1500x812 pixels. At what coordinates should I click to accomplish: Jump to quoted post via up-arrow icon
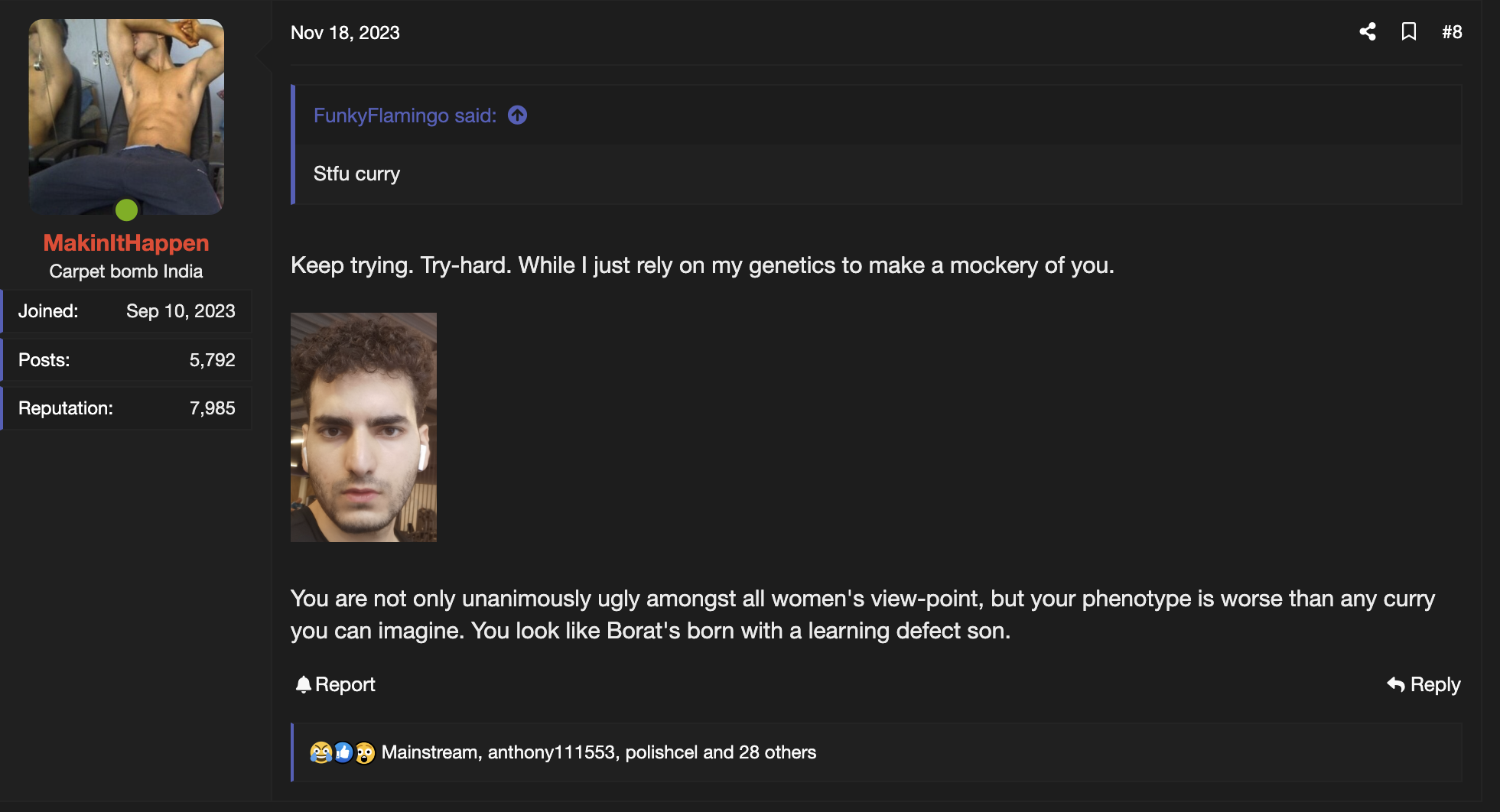[x=518, y=115]
